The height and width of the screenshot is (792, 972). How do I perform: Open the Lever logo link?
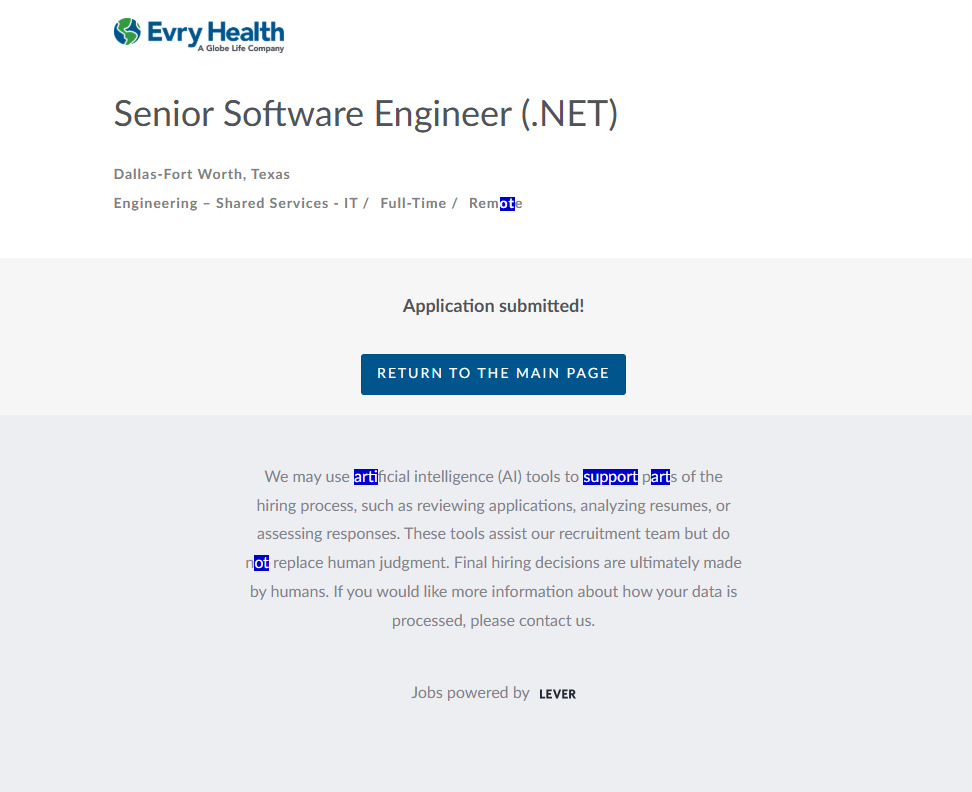click(x=557, y=694)
